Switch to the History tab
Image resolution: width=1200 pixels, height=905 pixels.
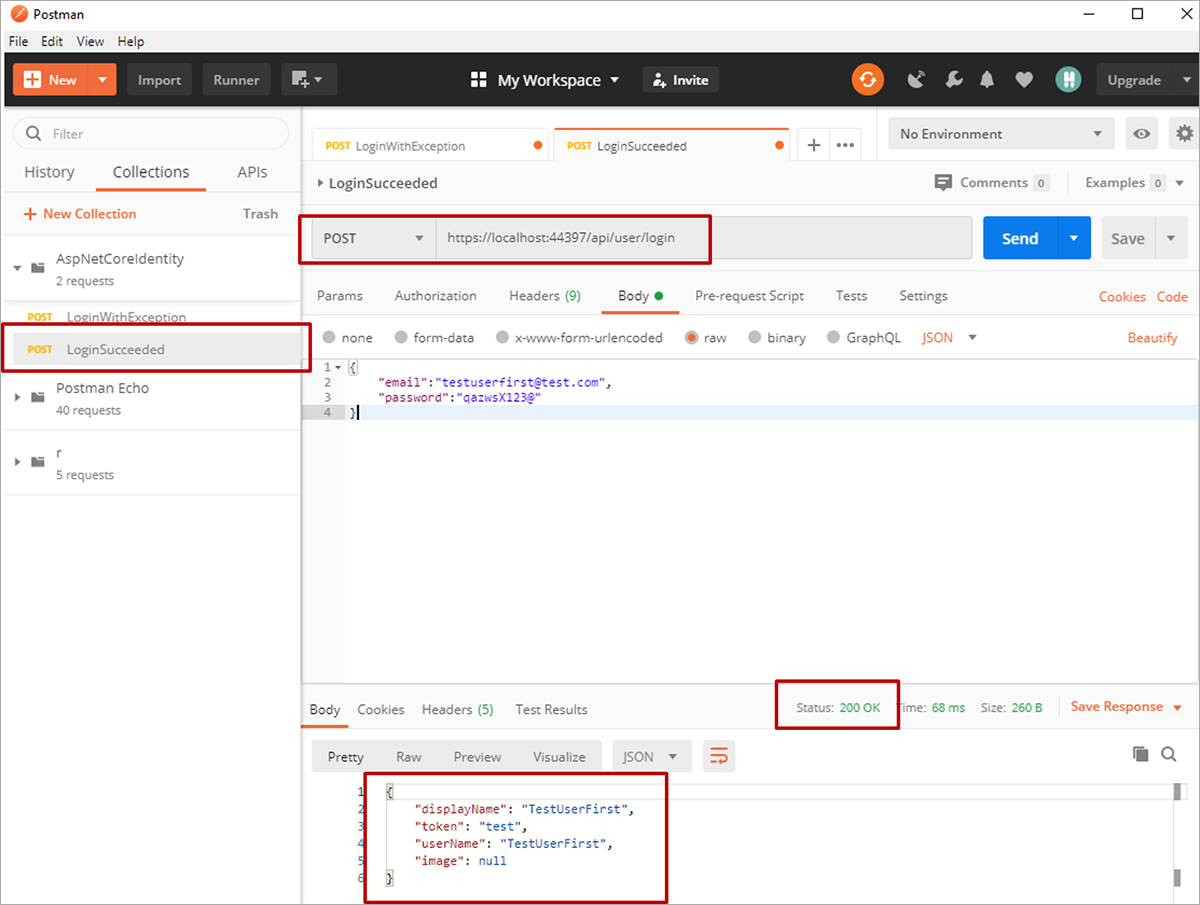click(x=49, y=172)
